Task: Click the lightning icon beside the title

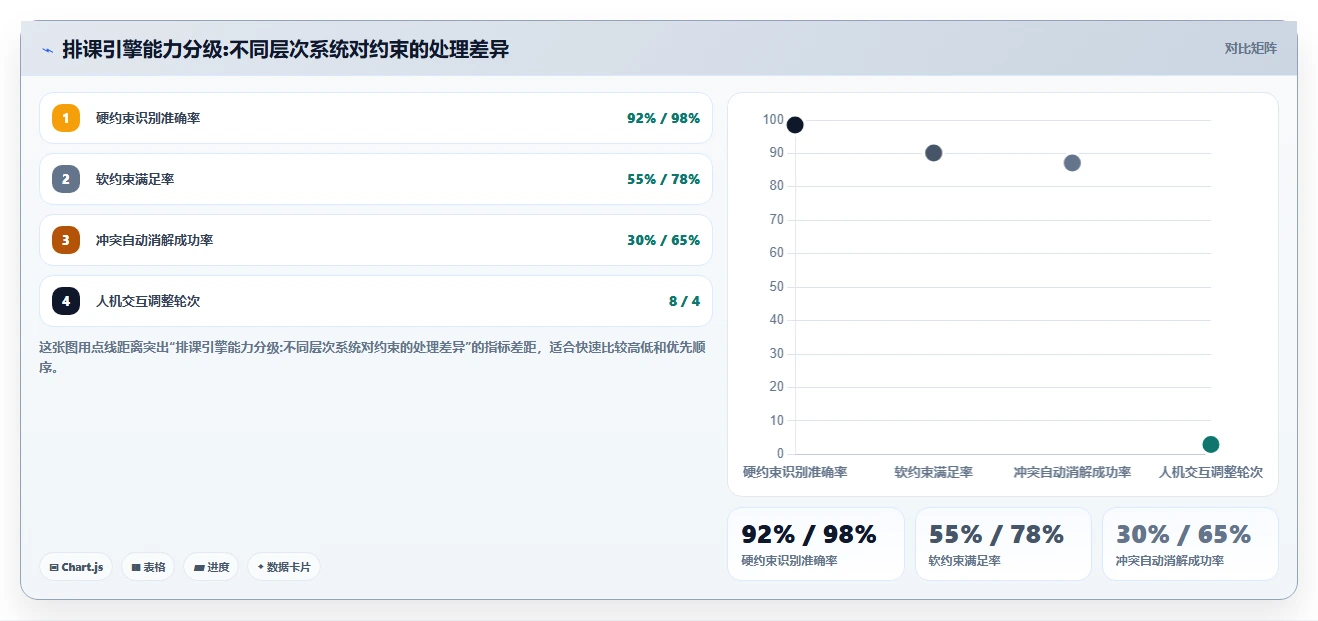Action: click(x=47, y=50)
